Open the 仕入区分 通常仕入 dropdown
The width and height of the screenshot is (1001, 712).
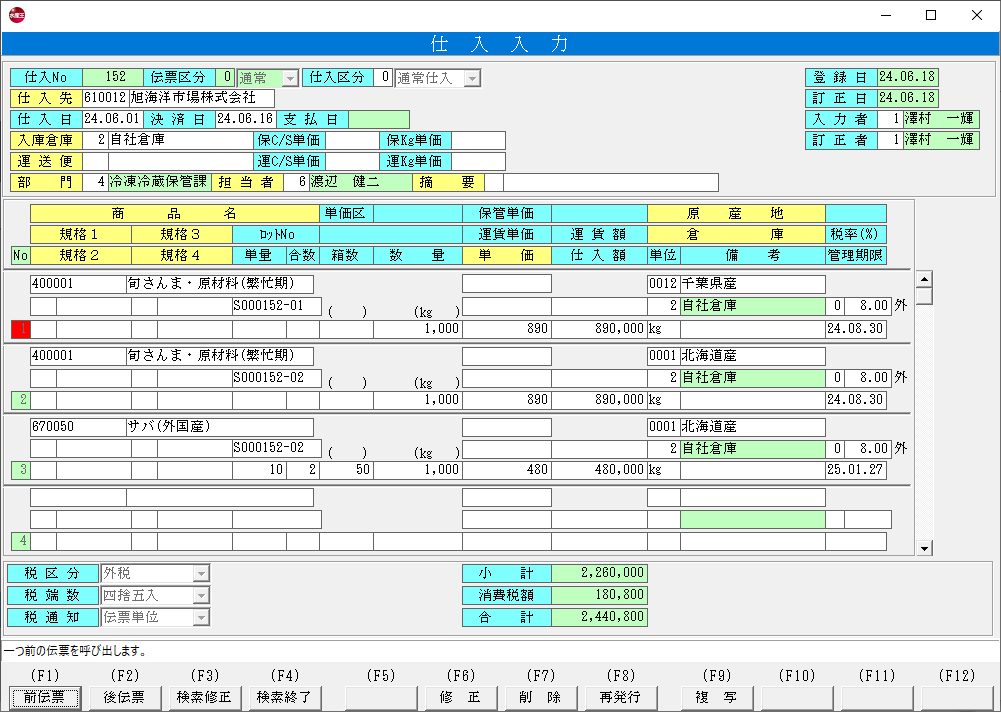click(x=472, y=78)
